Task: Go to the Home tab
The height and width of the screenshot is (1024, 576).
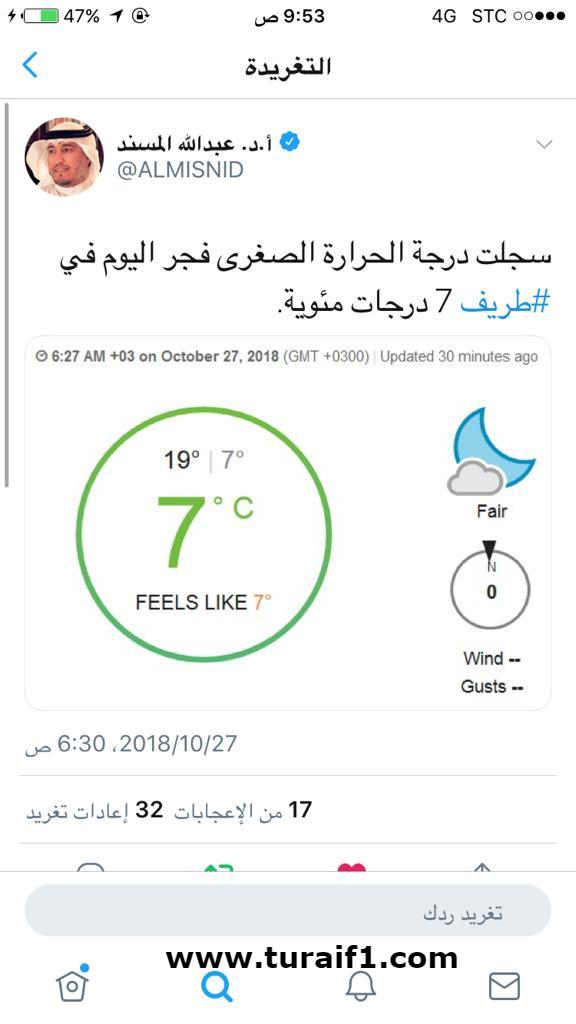Action: click(72, 984)
